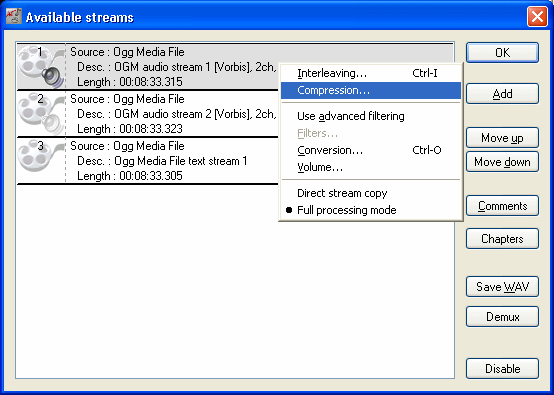This screenshot has height=395, width=554.
Task: Click the OK button
Action: pyautogui.click(x=502, y=53)
